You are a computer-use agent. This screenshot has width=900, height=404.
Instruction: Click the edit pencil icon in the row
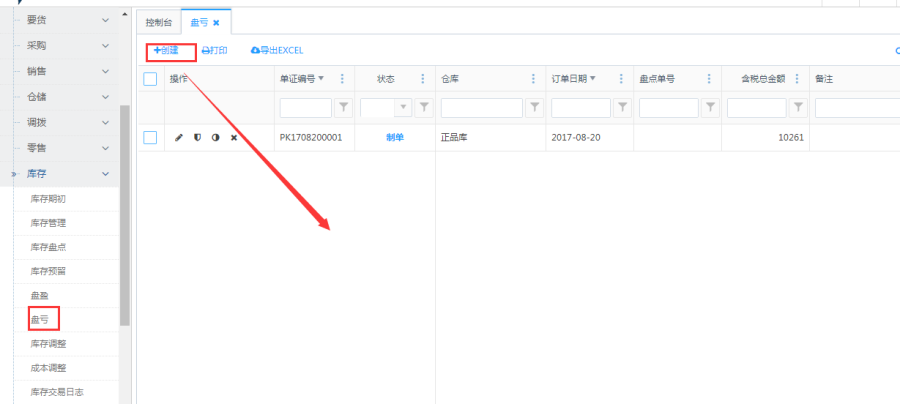pos(179,138)
